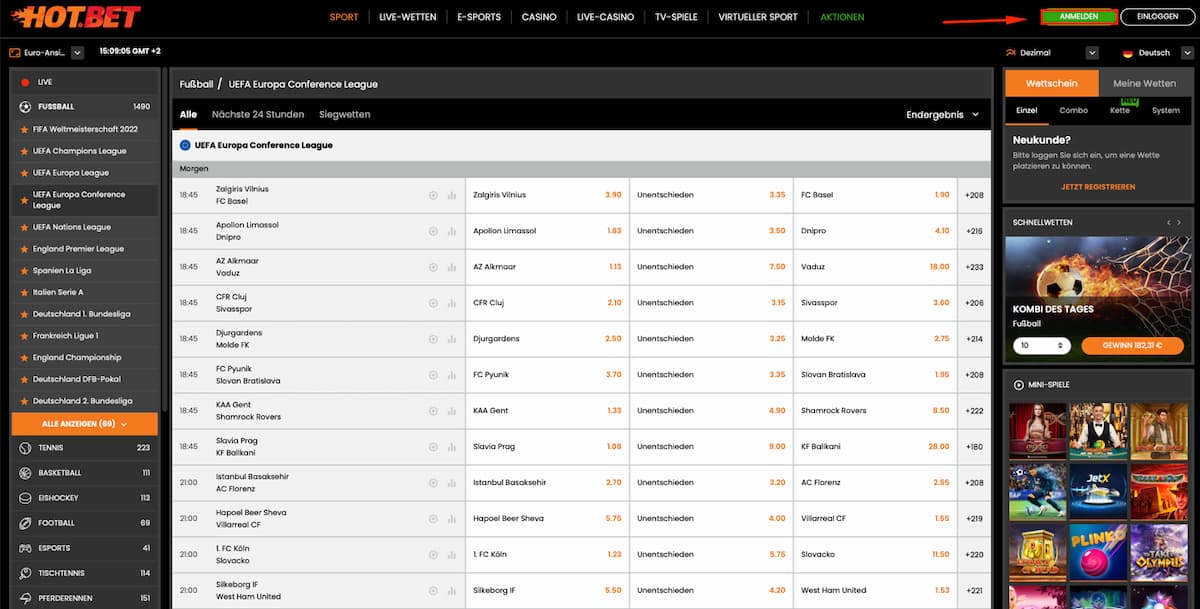The image size is (1200, 609).
Task: Click the star beside UEFA Champions League
Action: [25, 152]
